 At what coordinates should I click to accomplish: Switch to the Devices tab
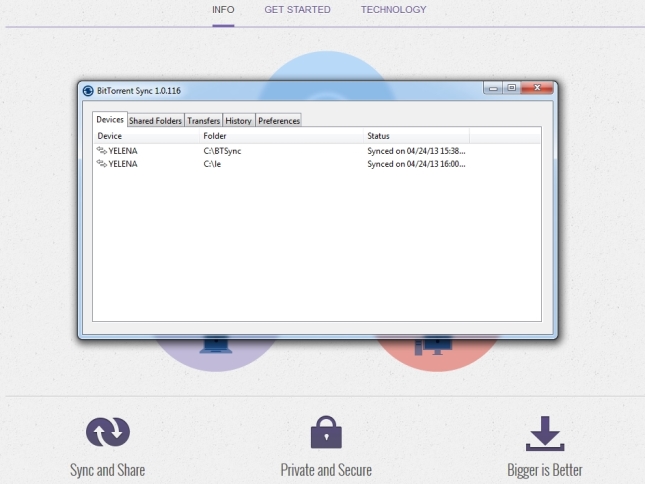(x=110, y=120)
